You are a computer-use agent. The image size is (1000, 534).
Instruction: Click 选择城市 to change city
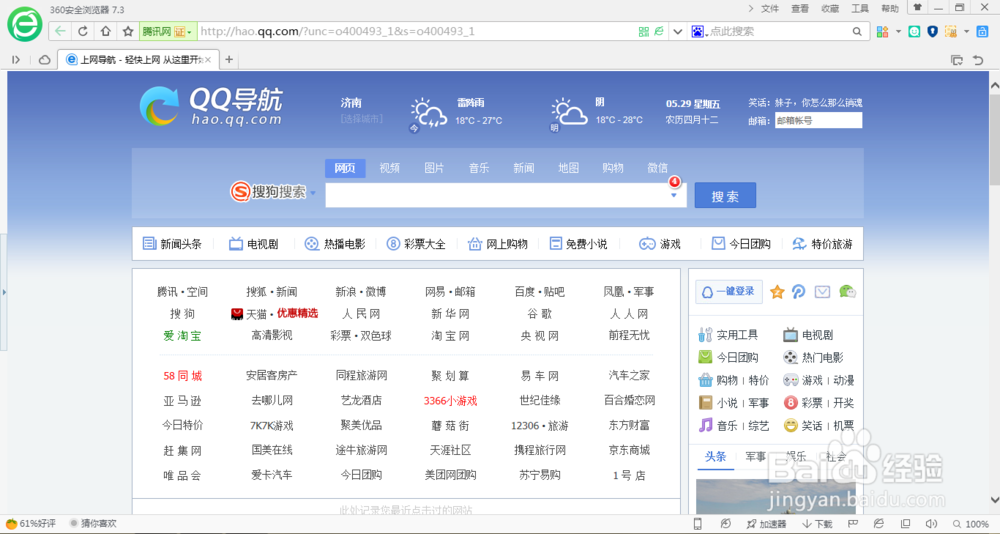(x=362, y=119)
